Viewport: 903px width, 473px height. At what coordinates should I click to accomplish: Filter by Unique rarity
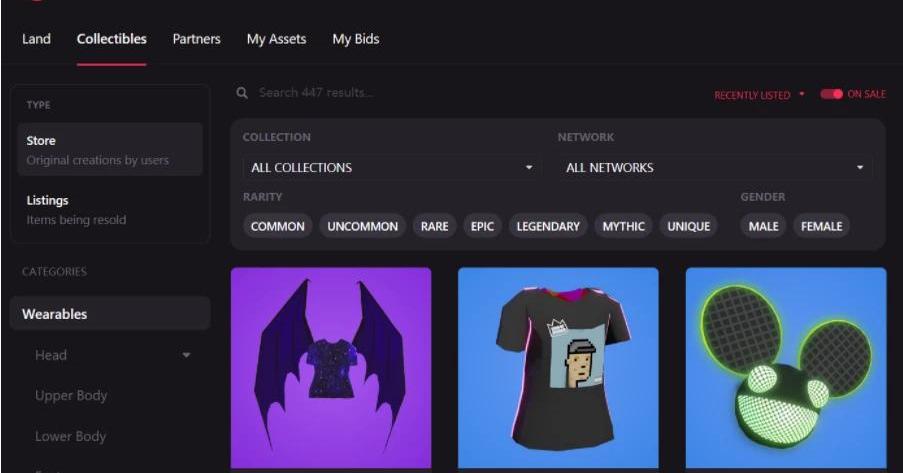[688, 226]
